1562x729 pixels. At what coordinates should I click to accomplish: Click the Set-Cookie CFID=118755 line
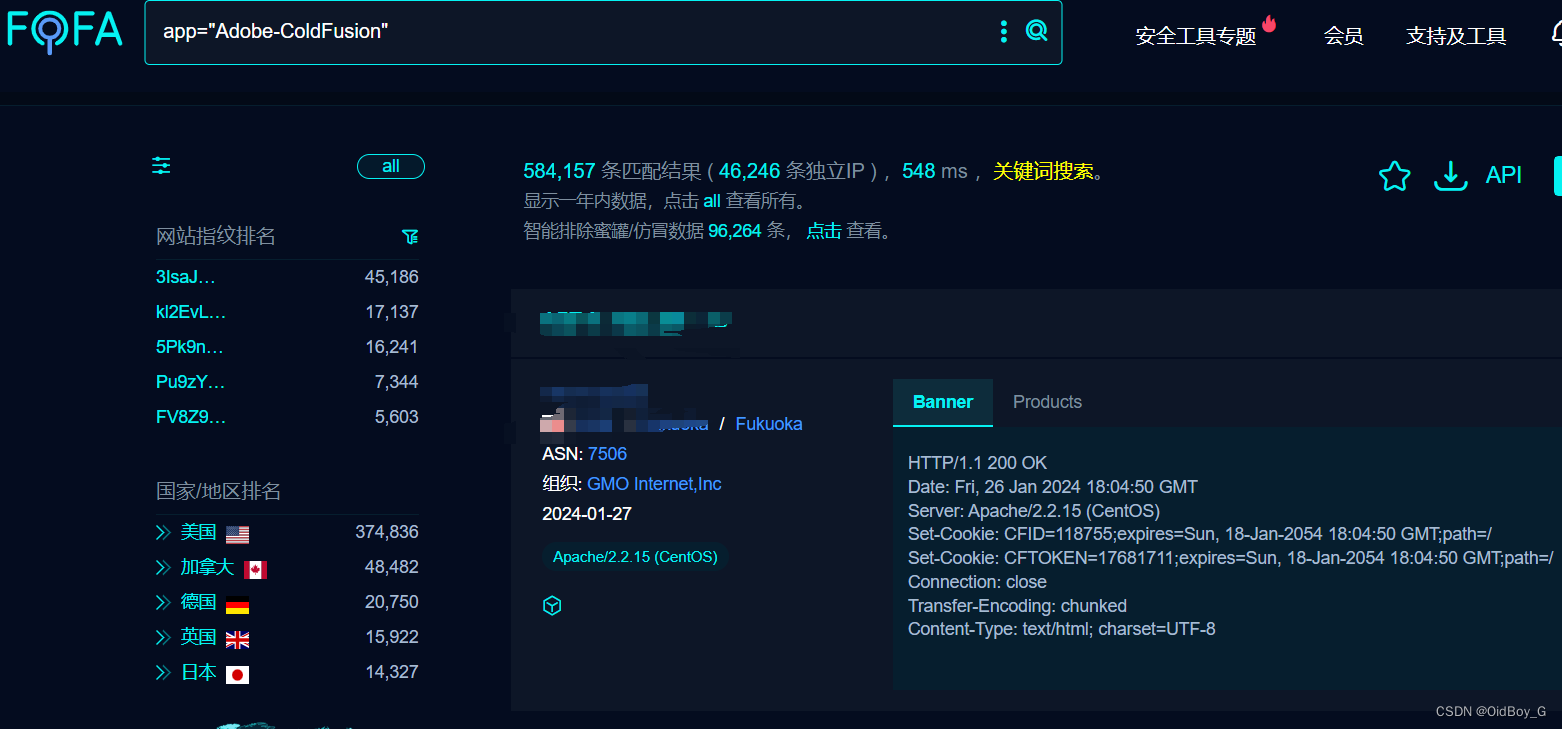[x=1200, y=534]
